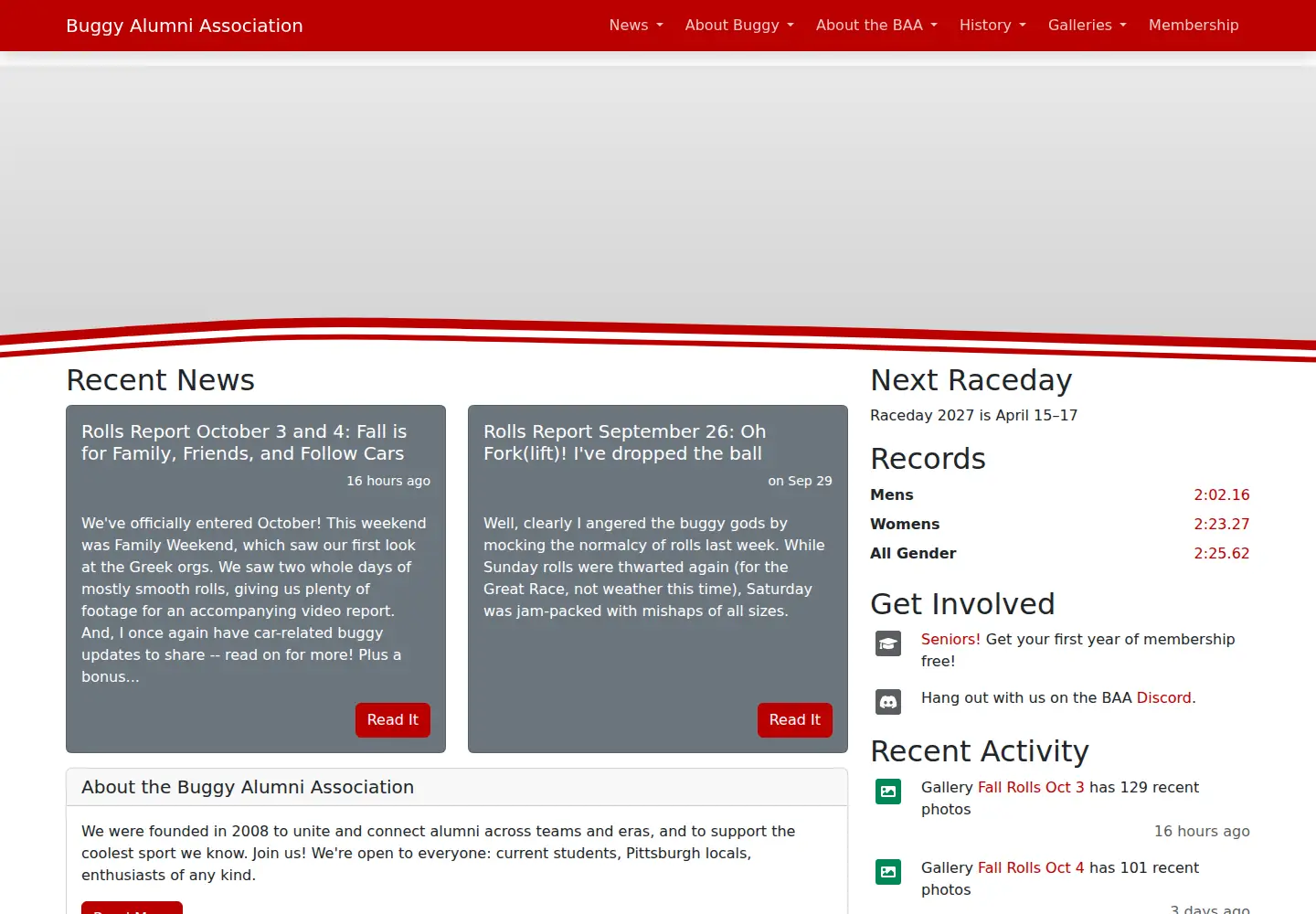Click the Buggy Alumni Association site title
Screen dimensions: 1316x914
pyautogui.click(x=185, y=26)
